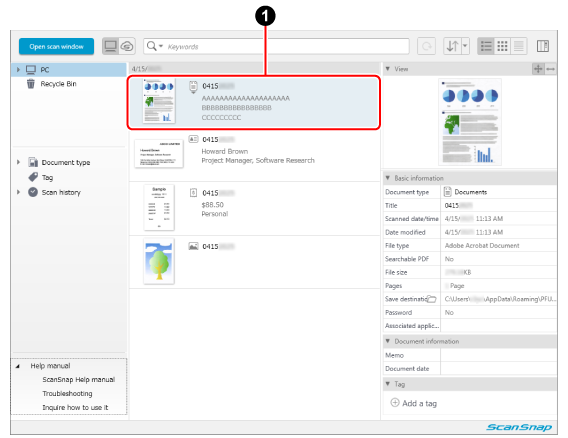Expand the PC tree node
The image size is (568, 438).
(18, 69)
